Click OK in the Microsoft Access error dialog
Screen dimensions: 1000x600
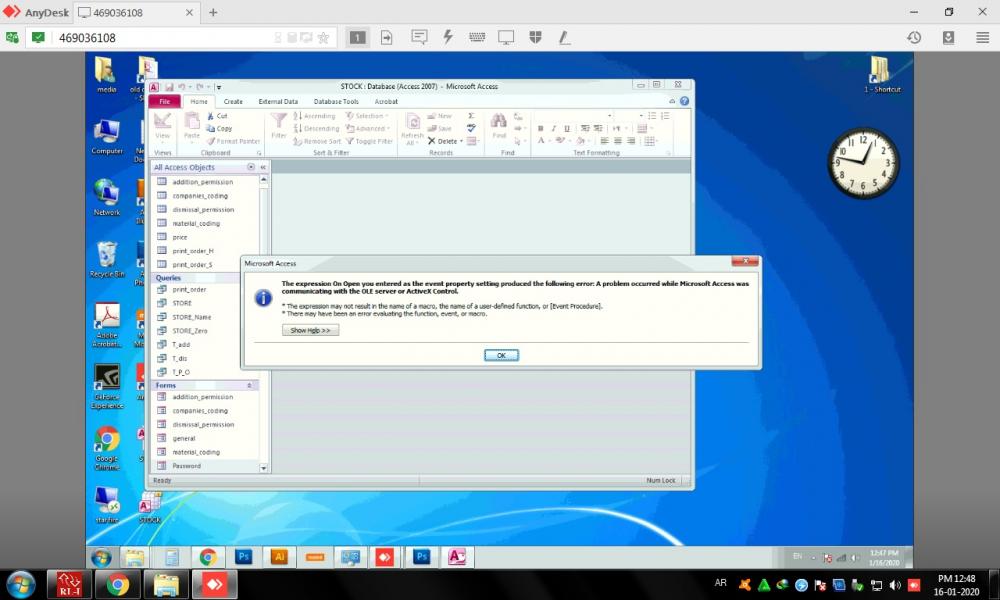coord(501,355)
